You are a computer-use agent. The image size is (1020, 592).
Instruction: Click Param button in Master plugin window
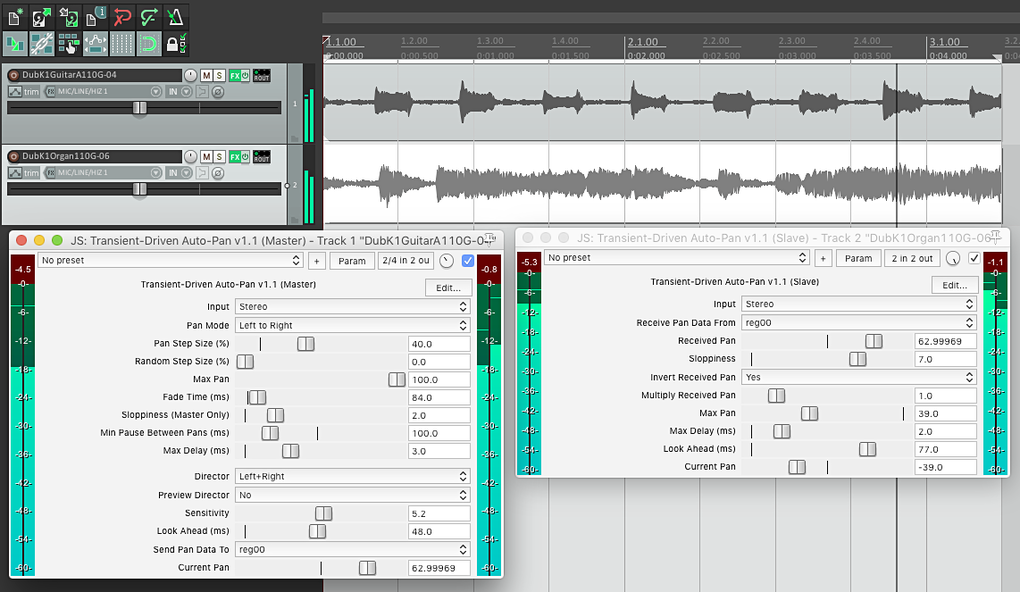352,261
